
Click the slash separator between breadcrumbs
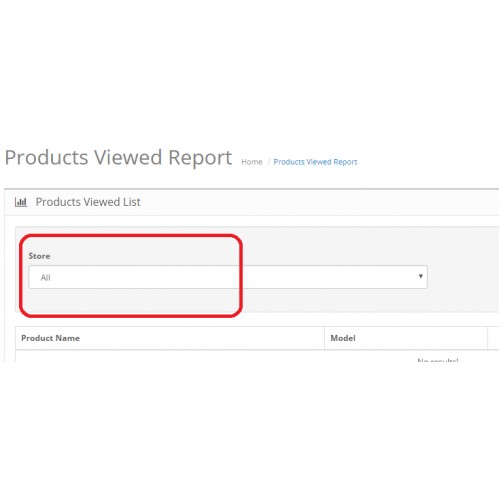[268, 162]
